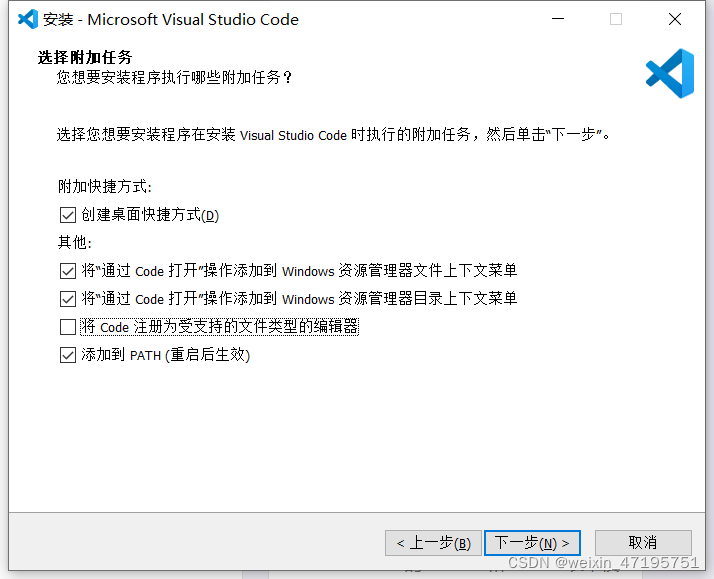Toggle 资源管理器目录上下文菜单 checkbox
This screenshot has width=714, height=579.
click(x=68, y=299)
